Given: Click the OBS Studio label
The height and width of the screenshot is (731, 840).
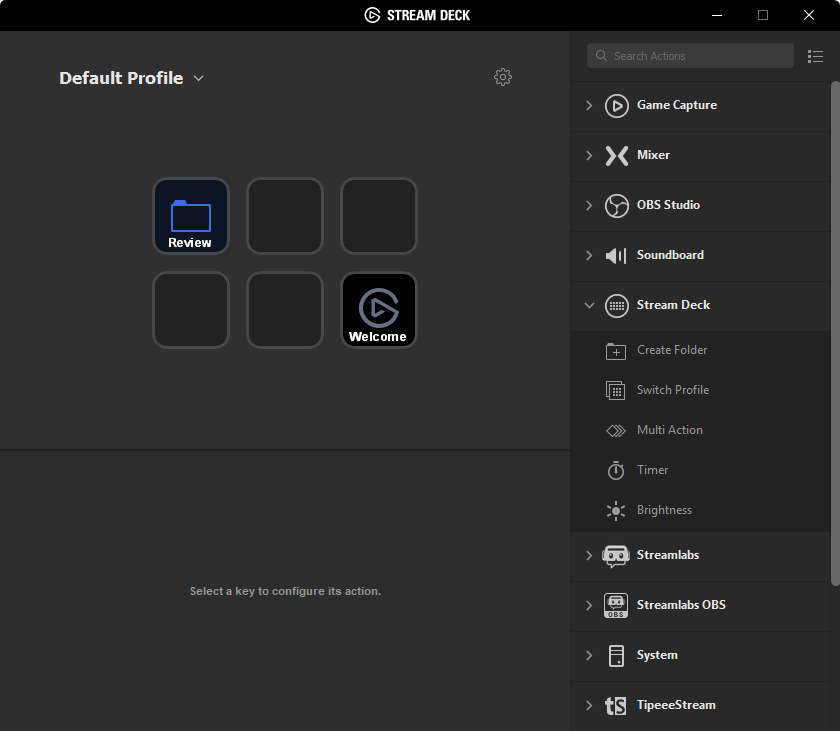Looking at the screenshot, I should point(668,205).
